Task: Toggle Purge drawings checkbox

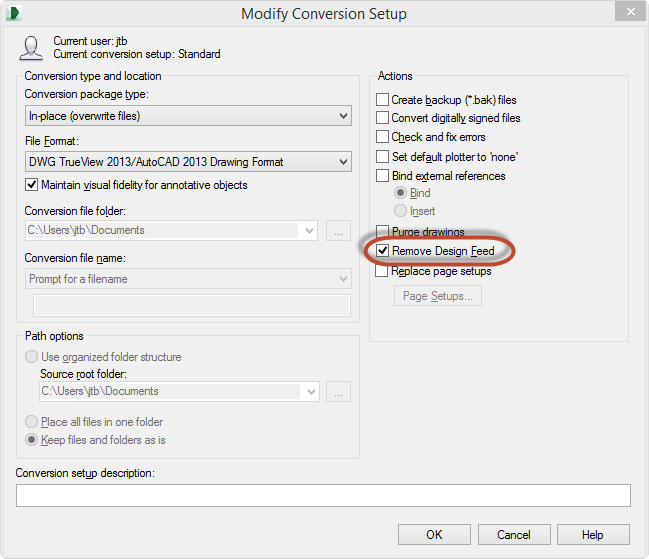Action: [x=382, y=231]
